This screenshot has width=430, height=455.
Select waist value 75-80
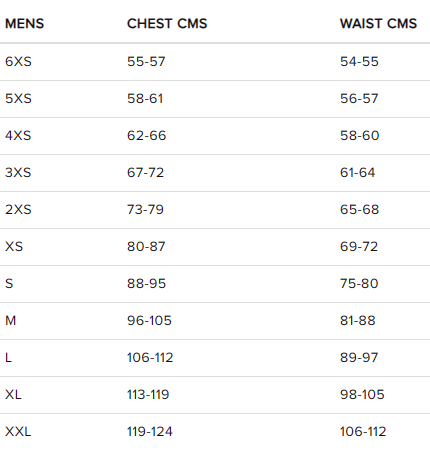359,284
